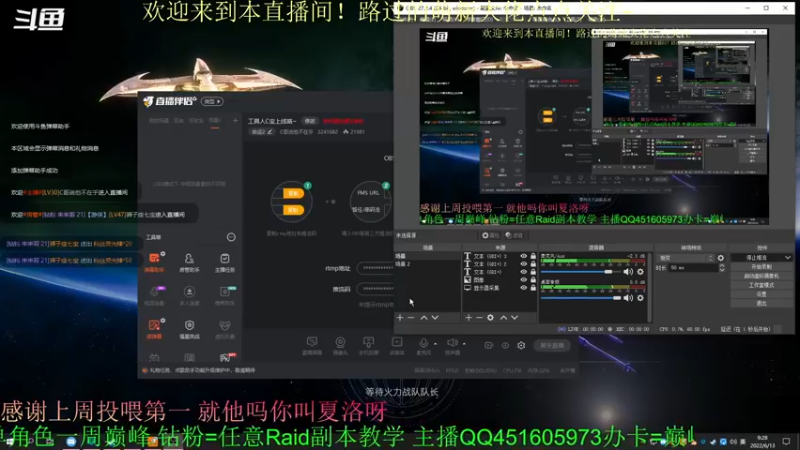Click the speaker icon in 直播伴侣 bottom bar
This screenshot has height=450, width=800.
(x=452, y=345)
